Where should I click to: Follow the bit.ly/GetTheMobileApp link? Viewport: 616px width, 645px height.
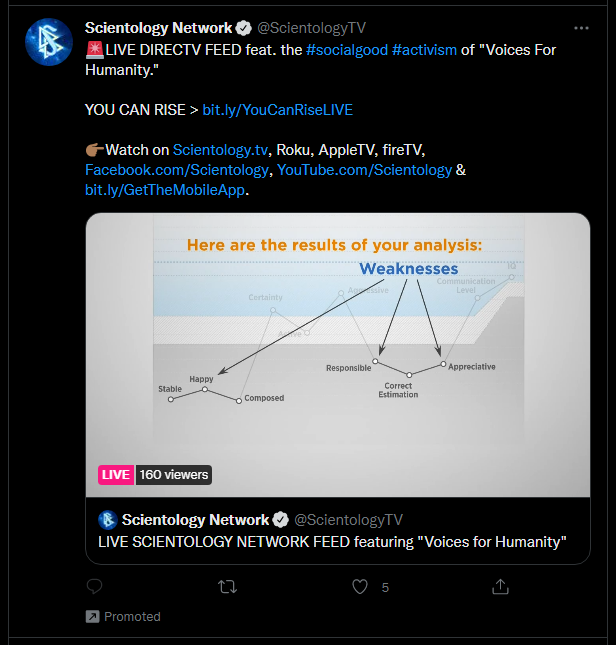point(165,190)
